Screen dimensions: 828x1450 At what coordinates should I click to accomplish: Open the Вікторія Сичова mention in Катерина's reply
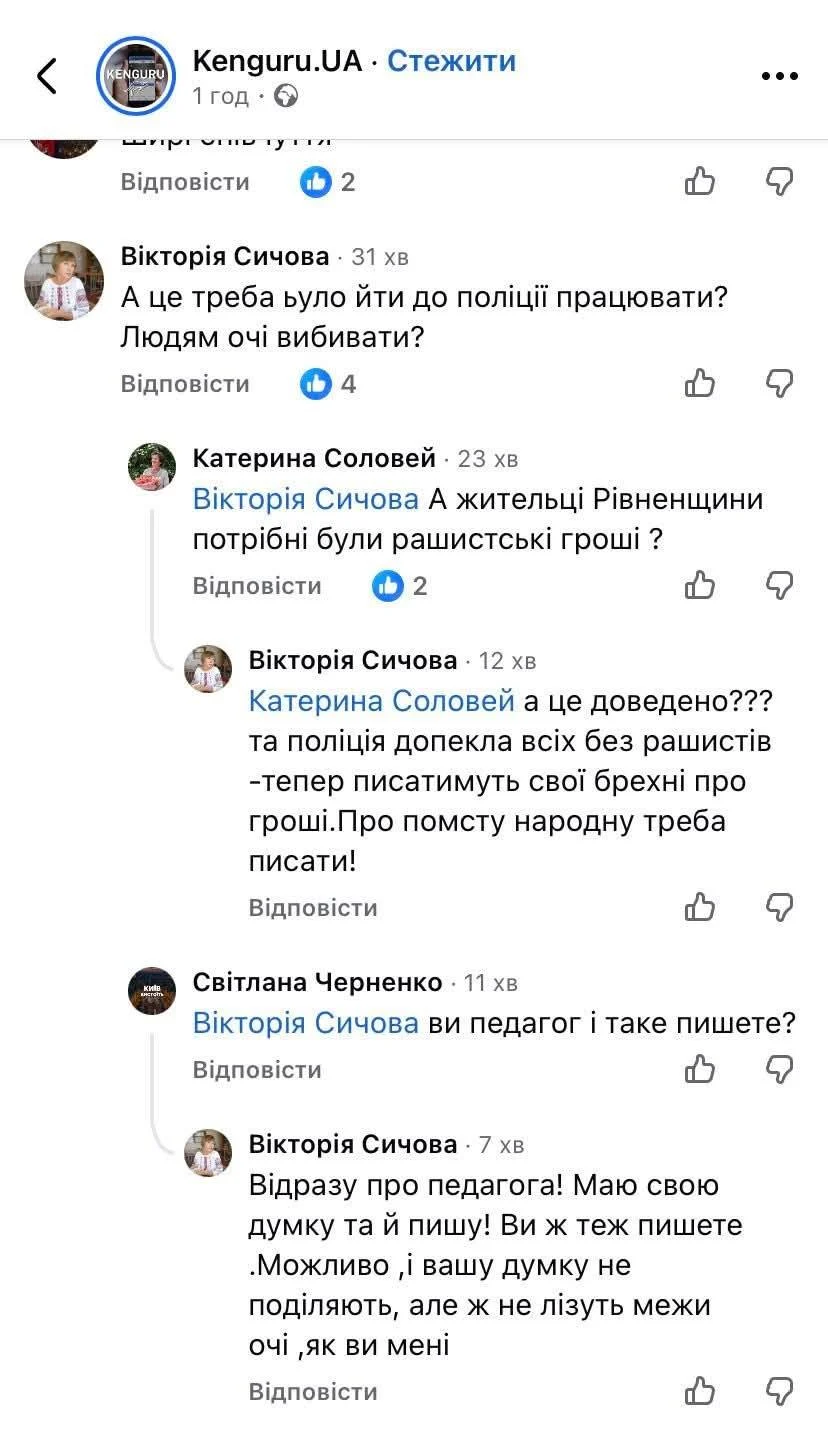pyautogui.click(x=305, y=498)
